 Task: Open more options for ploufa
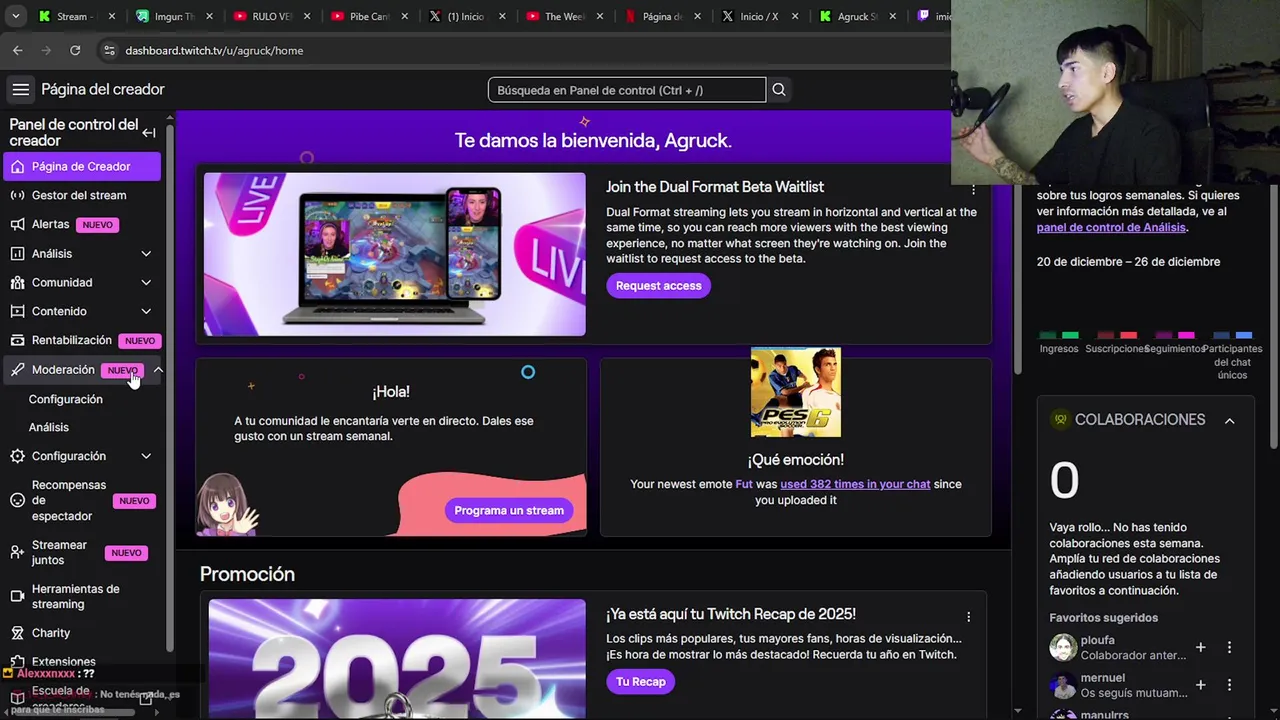(x=1230, y=648)
